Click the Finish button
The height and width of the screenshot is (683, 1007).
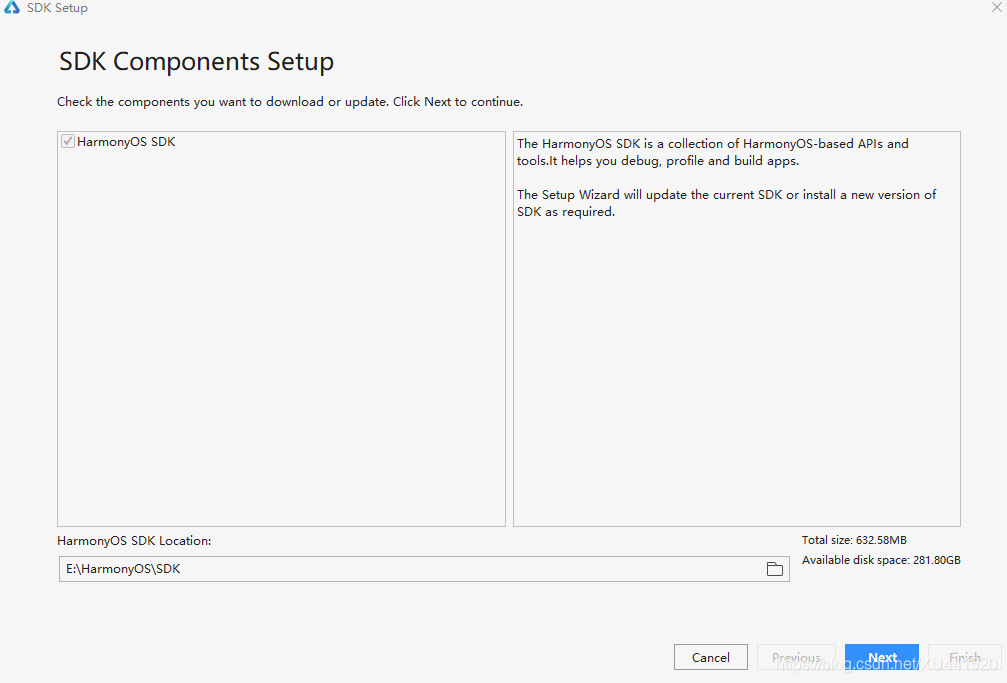(965, 657)
